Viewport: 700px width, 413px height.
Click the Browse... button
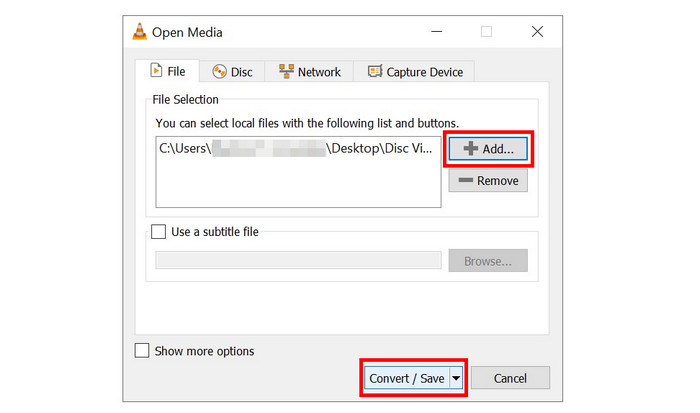click(x=488, y=261)
